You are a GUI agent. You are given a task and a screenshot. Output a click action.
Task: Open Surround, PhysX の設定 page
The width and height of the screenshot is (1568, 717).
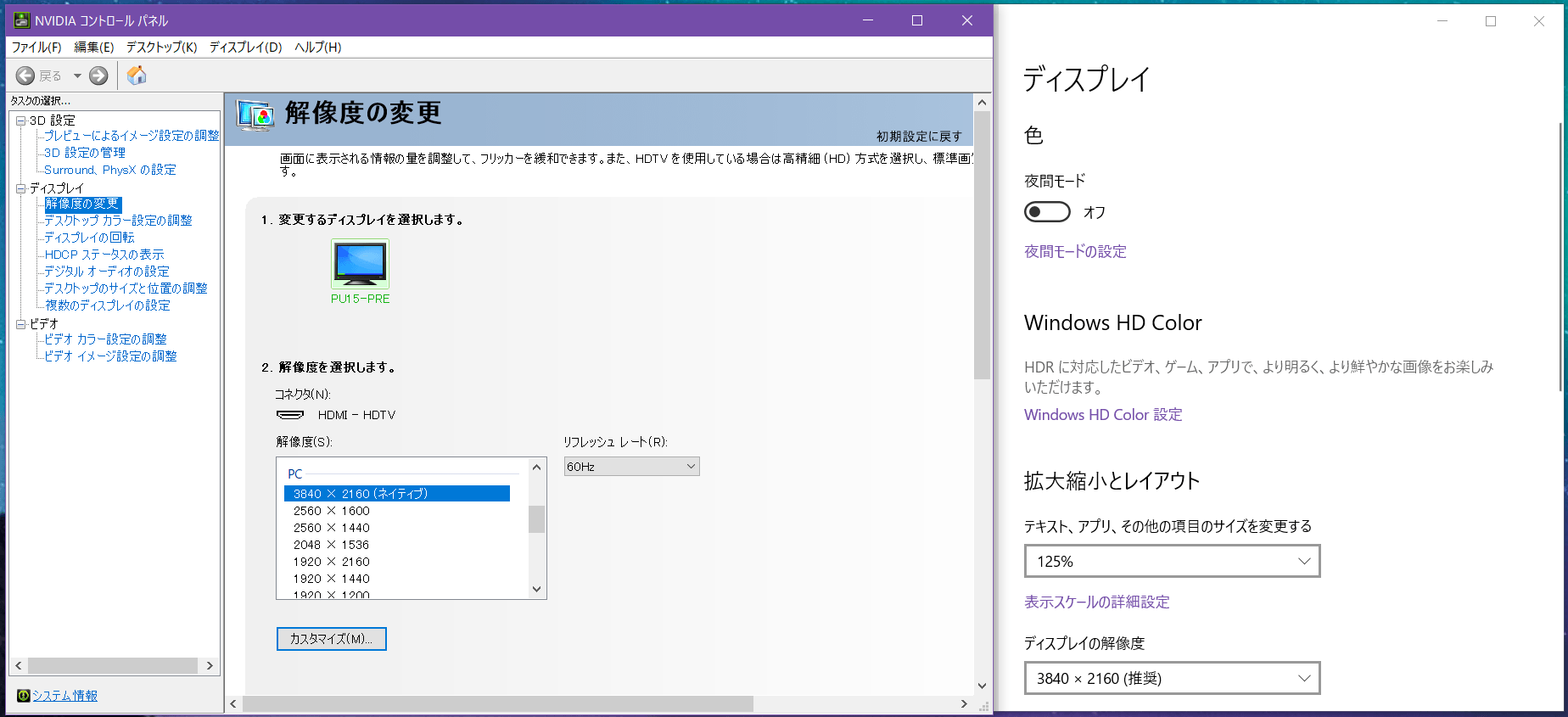[x=110, y=170]
